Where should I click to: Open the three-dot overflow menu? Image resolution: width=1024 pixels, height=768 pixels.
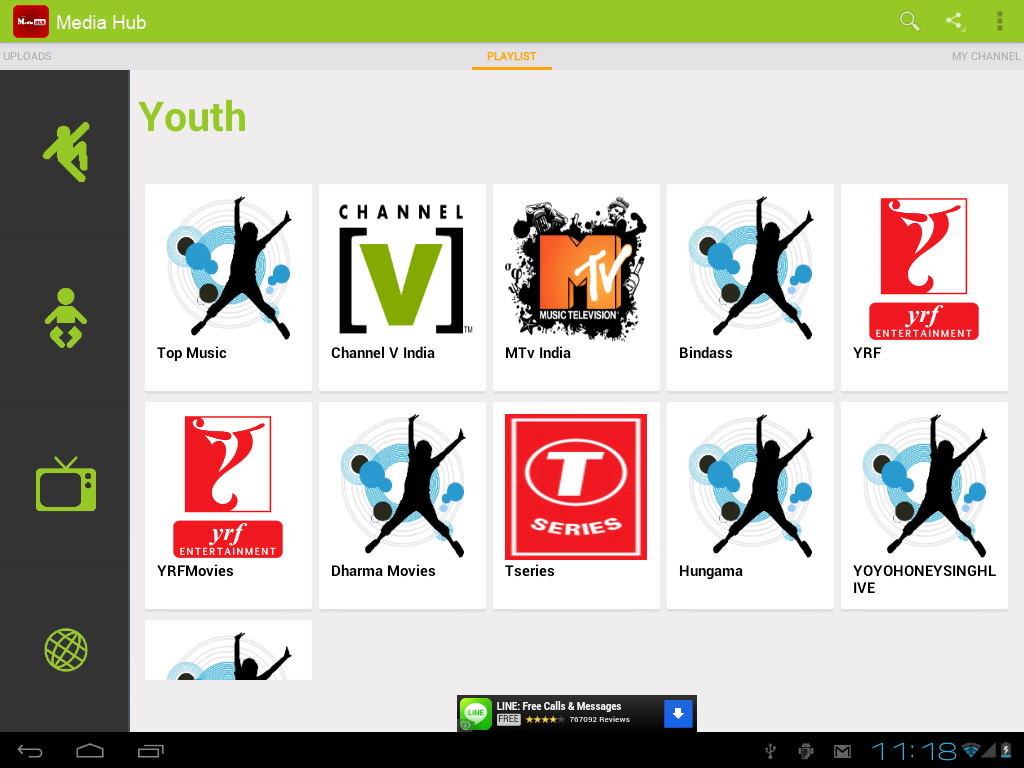click(999, 22)
